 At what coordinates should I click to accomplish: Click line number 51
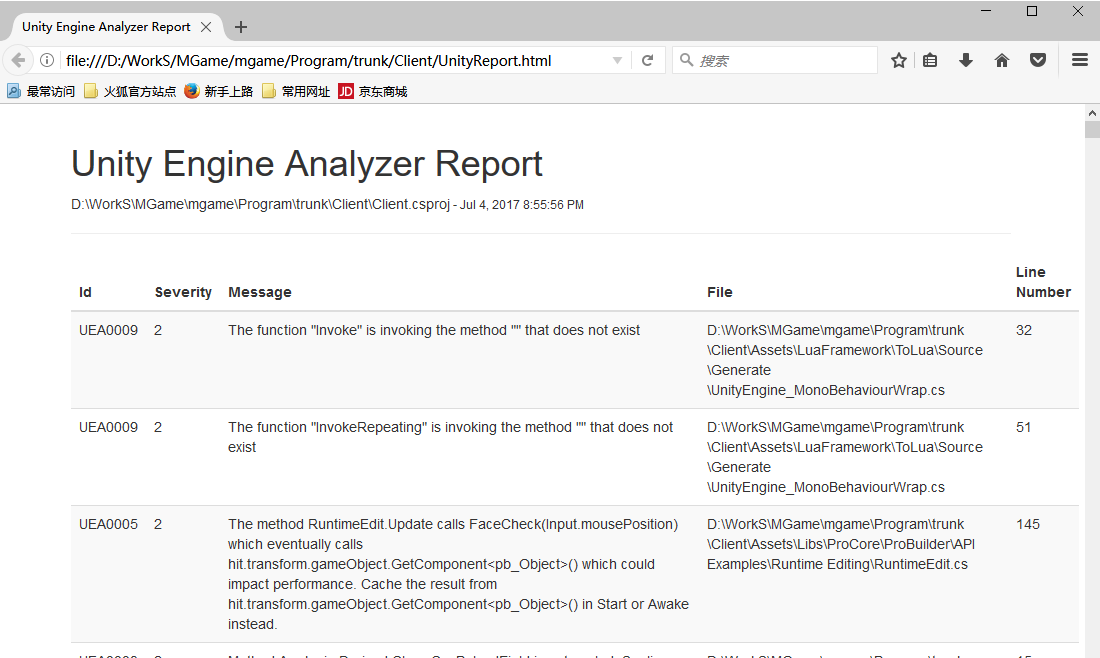click(x=1024, y=427)
